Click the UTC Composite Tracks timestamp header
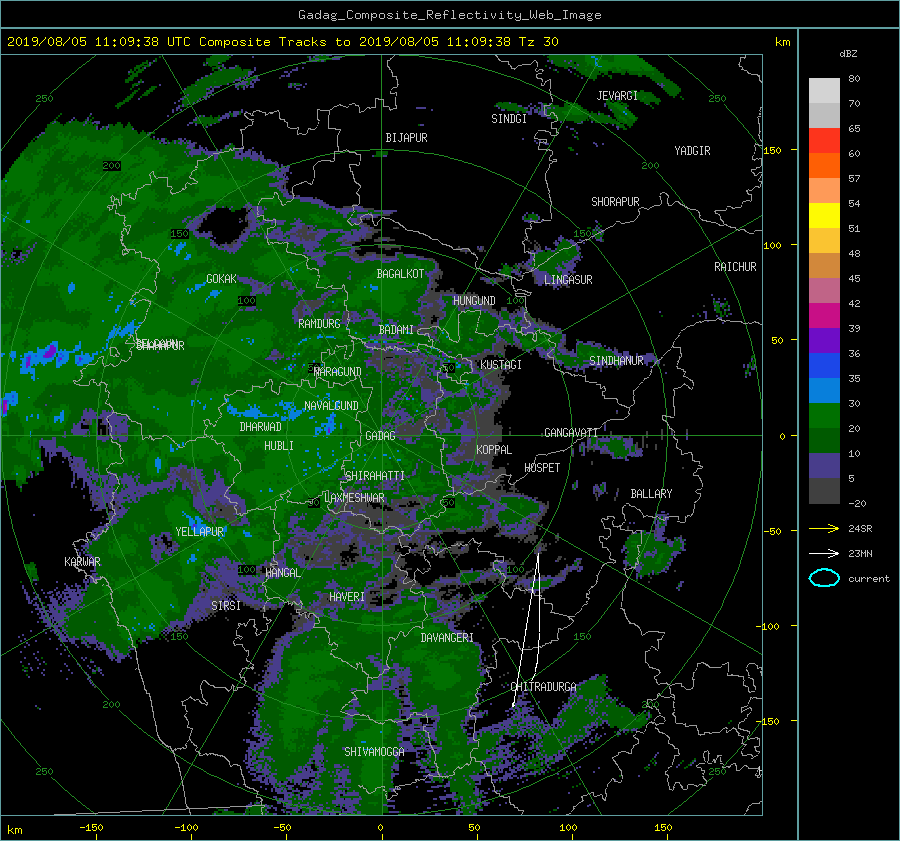 (x=282, y=42)
